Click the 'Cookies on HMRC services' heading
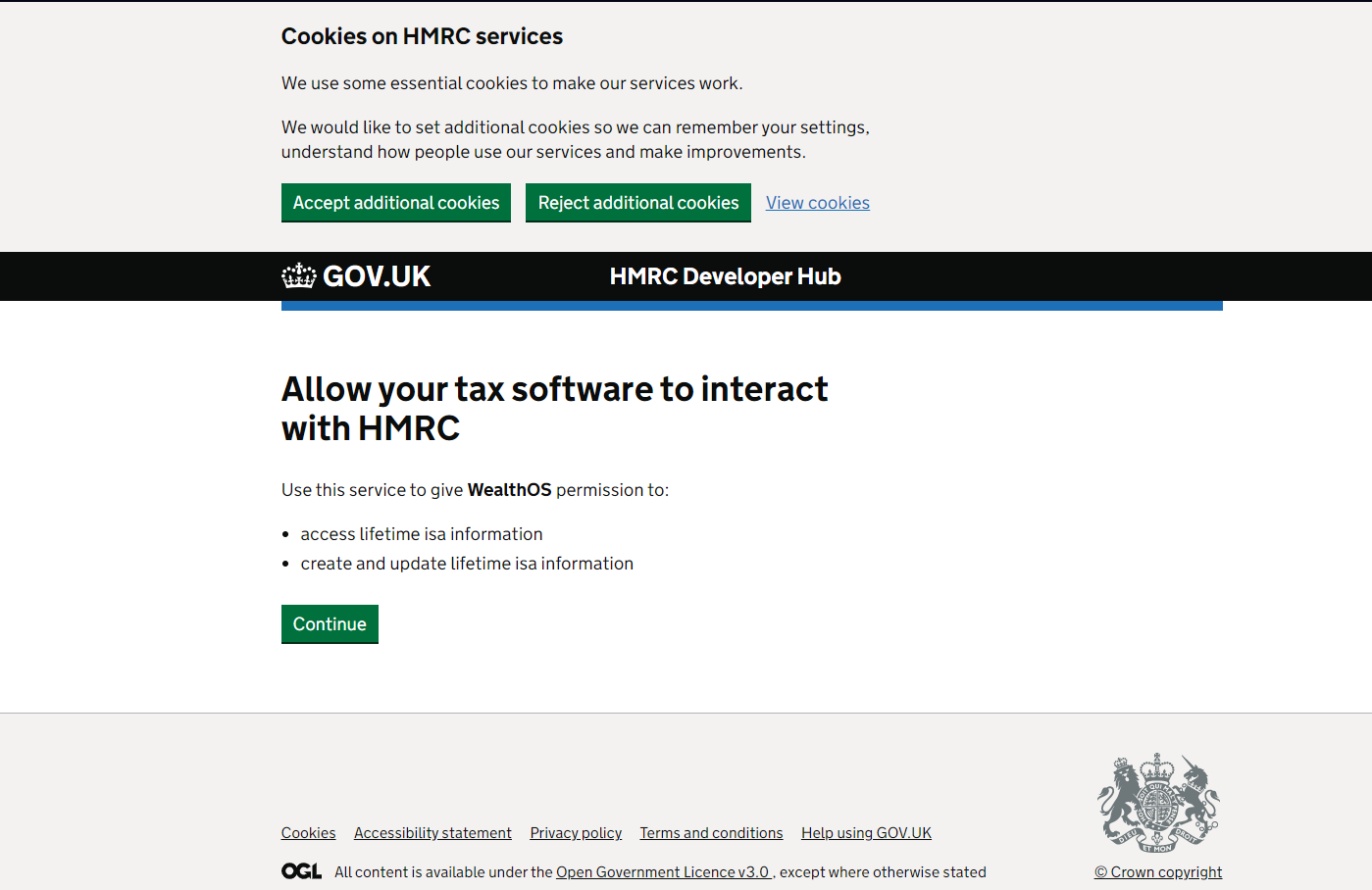This screenshot has width=1372, height=890. [422, 36]
